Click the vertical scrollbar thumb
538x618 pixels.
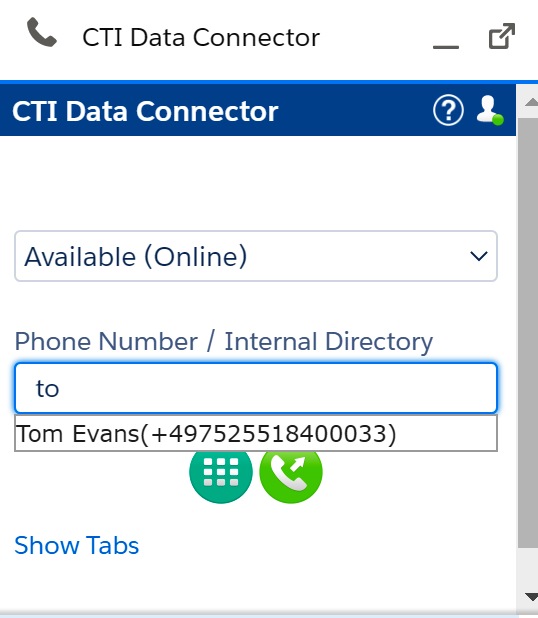click(x=528, y=332)
